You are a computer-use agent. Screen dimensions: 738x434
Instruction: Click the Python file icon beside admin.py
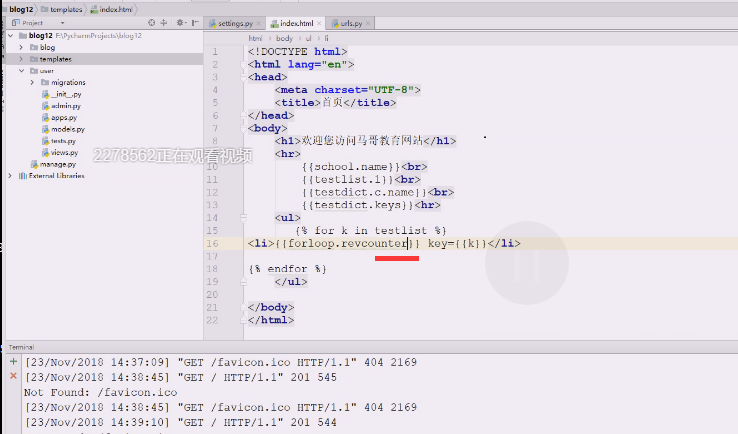[x=46, y=106]
